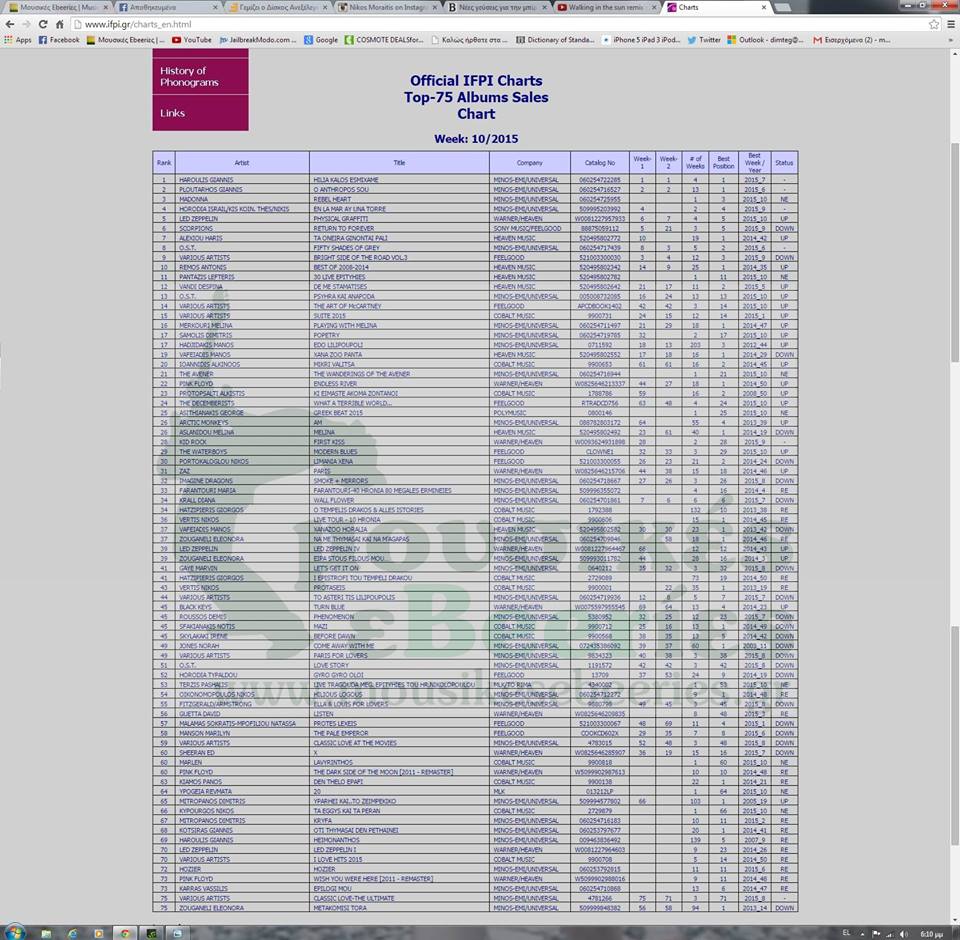Viewport: 960px width, 940px height.
Task: Open the browser home page icon
Action: coord(59,24)
